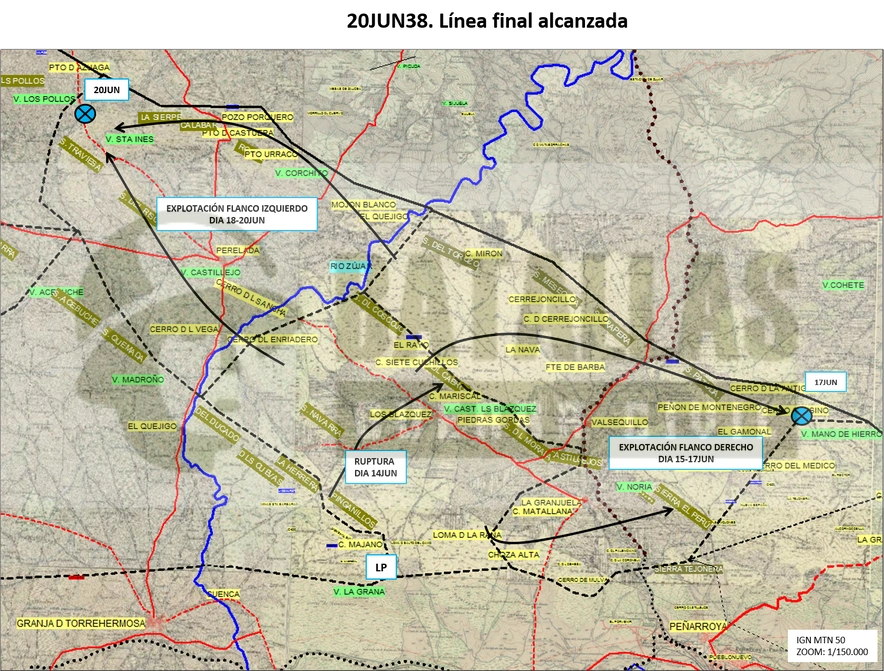This screenshot has height=671, width=884.
Task: Click the CERRO DL ENRIADERO label
Action: (273, 339)
